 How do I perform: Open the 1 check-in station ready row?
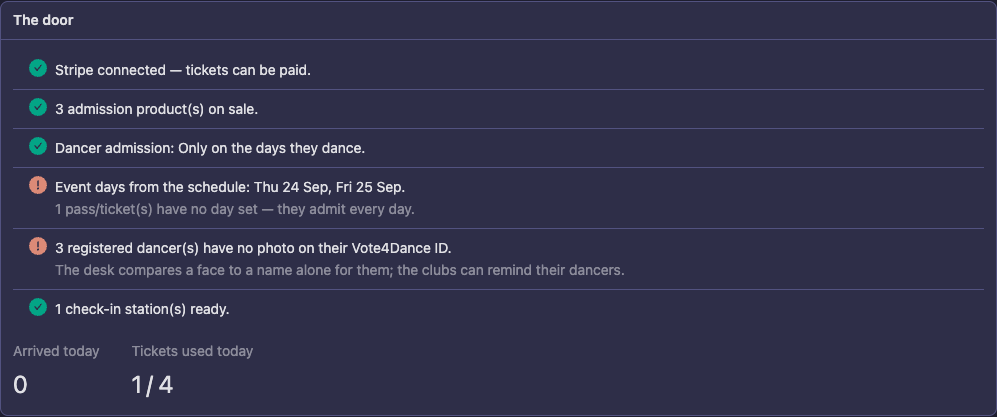498,310
